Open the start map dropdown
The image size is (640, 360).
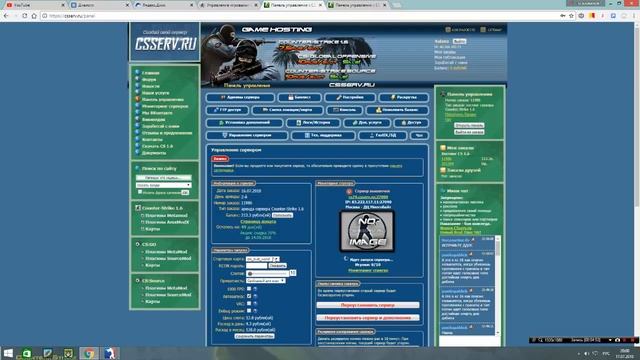point(262,259)
